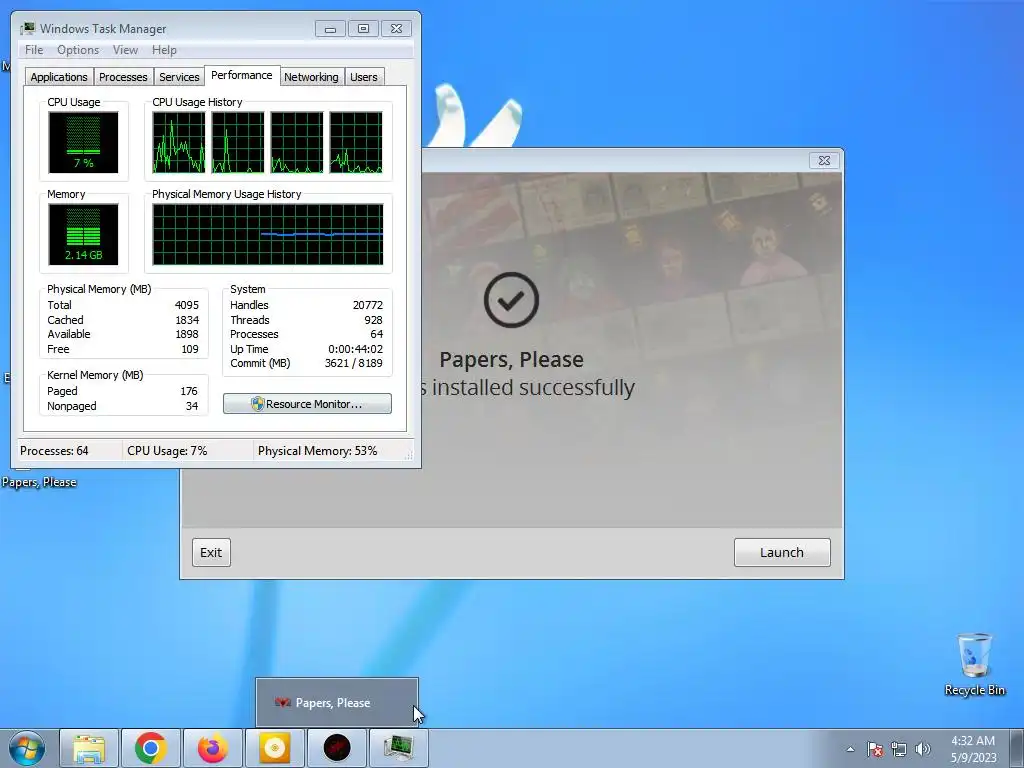Minimize the Windows Task Manager window

point(330,29)
